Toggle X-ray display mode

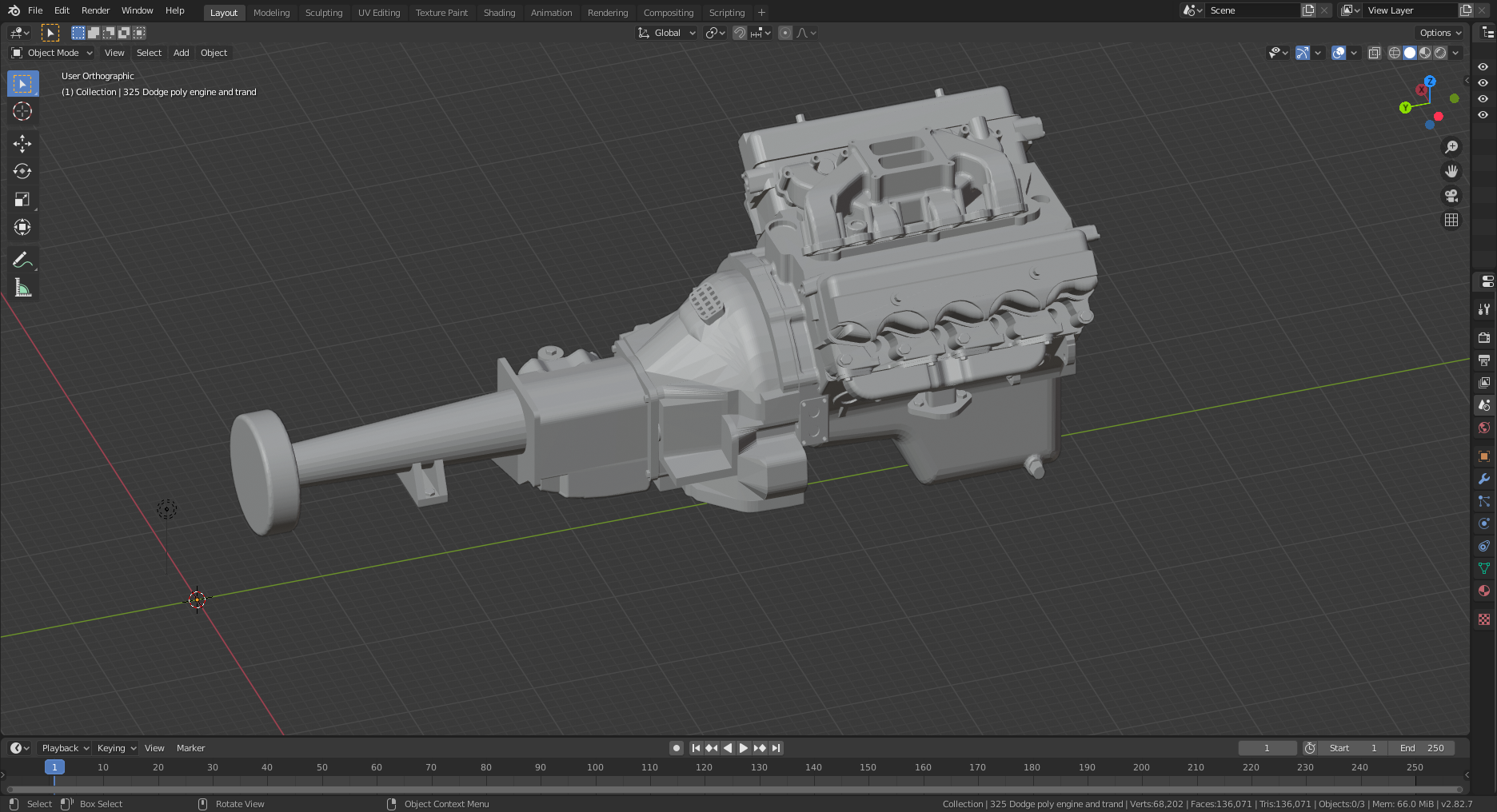[1374, 53]
